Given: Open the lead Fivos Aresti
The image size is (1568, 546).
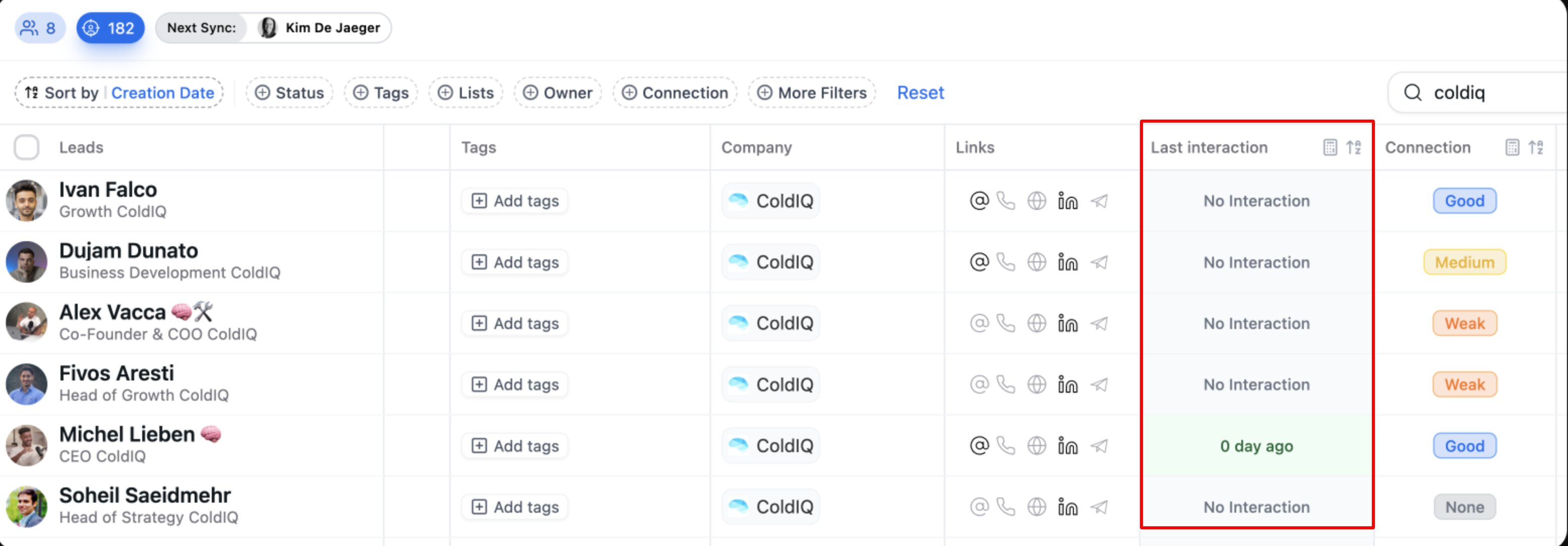Looking at the screenshot, I should click(x=116, y=373).
